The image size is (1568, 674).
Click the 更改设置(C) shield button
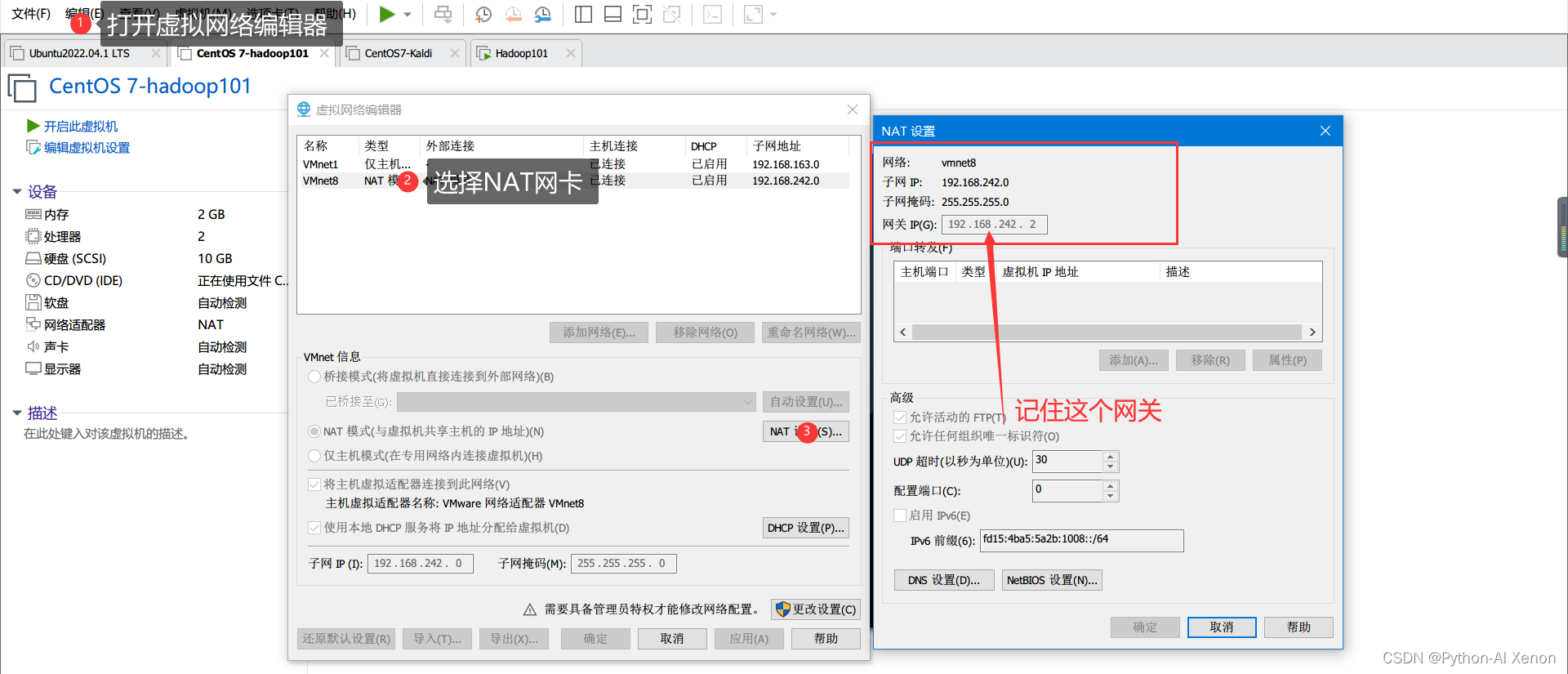816,609
